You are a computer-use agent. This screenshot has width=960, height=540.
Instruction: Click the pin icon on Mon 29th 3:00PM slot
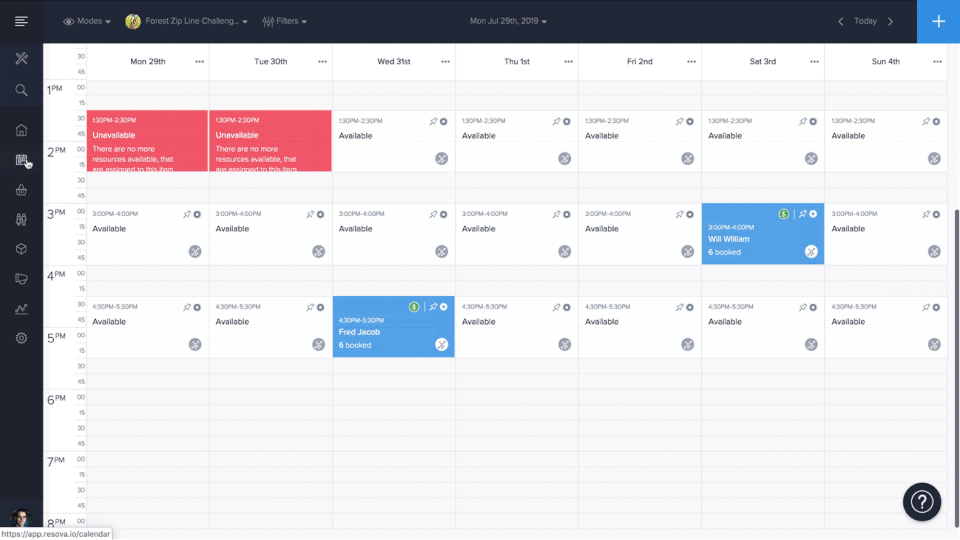187,215
